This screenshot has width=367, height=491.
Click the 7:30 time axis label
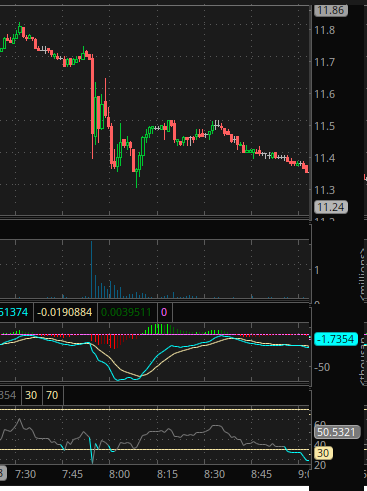(26, 474)
